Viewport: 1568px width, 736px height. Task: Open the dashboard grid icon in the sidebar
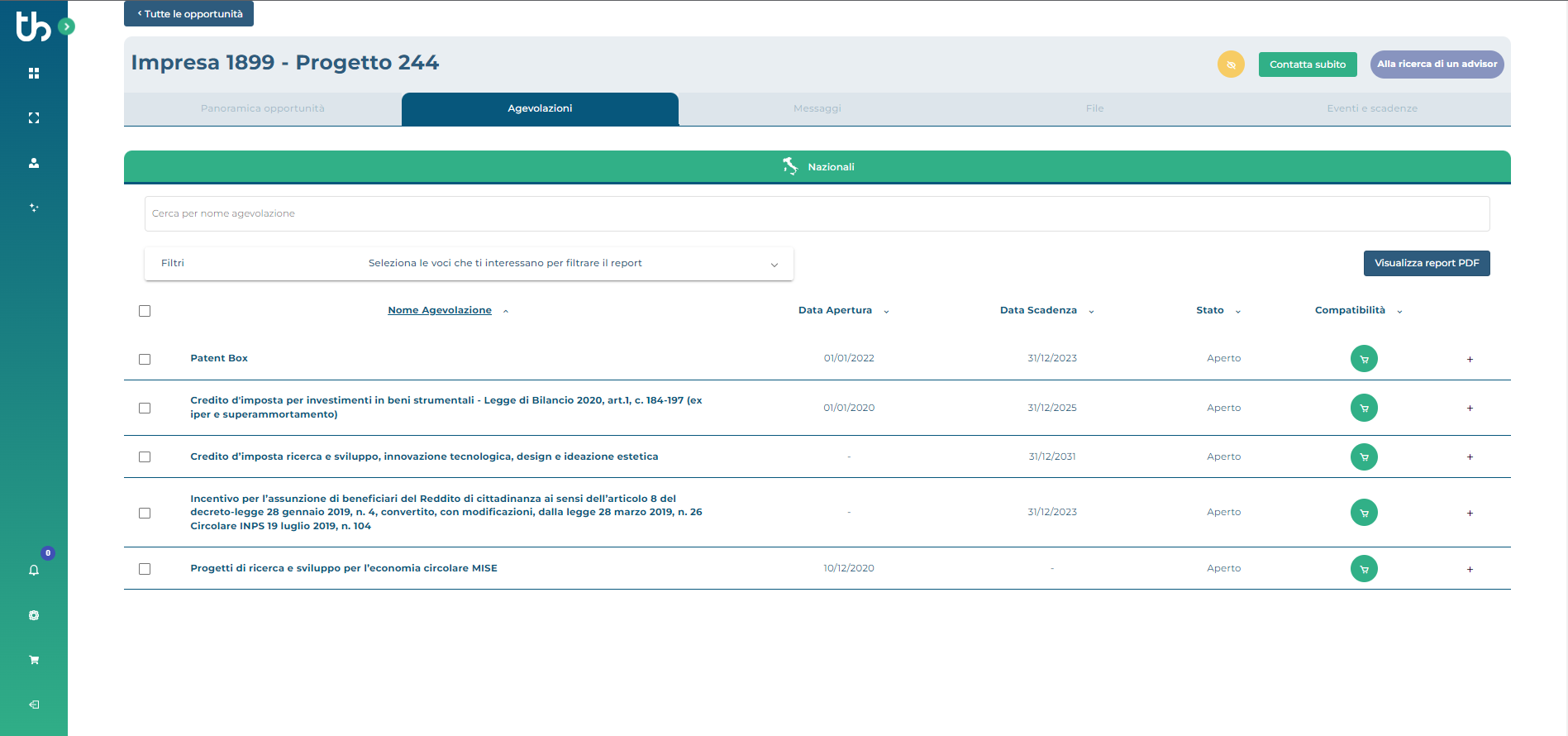[34, 74]
